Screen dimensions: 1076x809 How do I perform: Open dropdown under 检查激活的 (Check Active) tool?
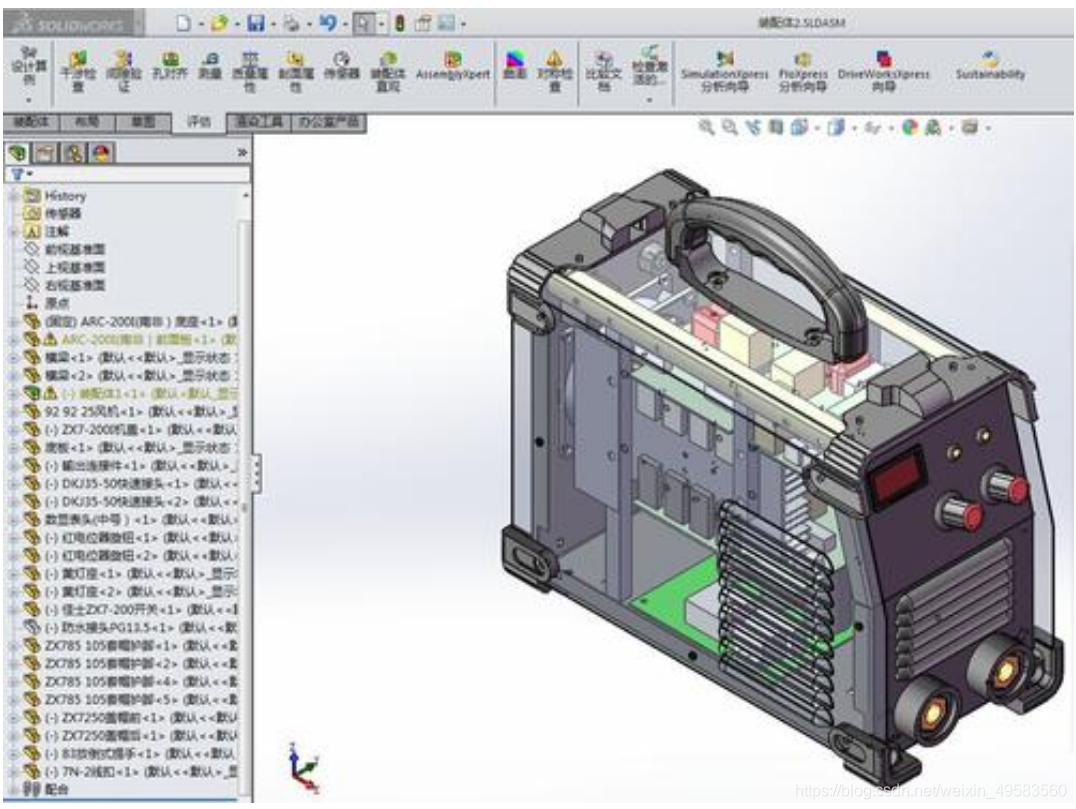[x=648, y=100]
